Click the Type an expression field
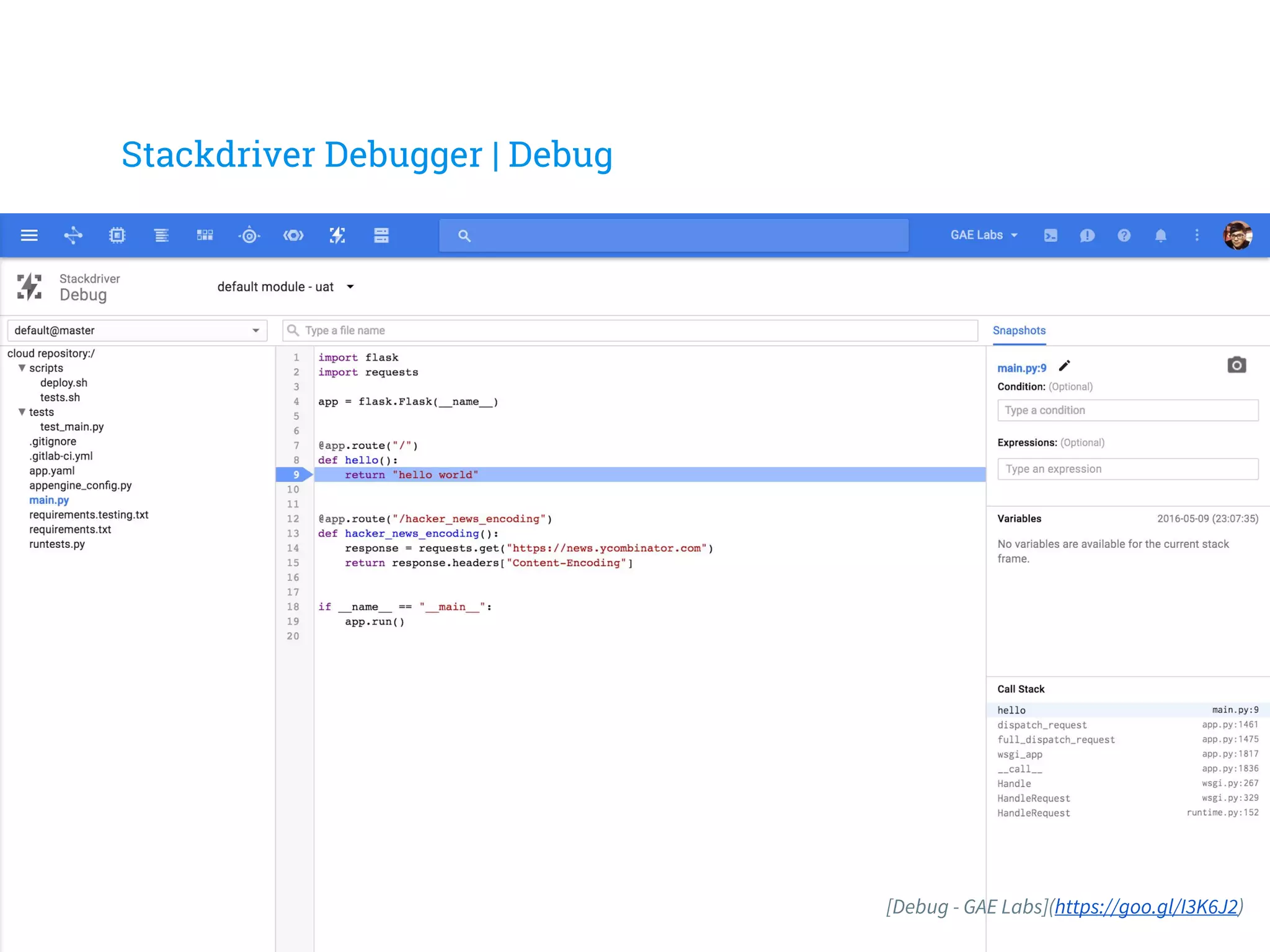 pos(1127,469)
